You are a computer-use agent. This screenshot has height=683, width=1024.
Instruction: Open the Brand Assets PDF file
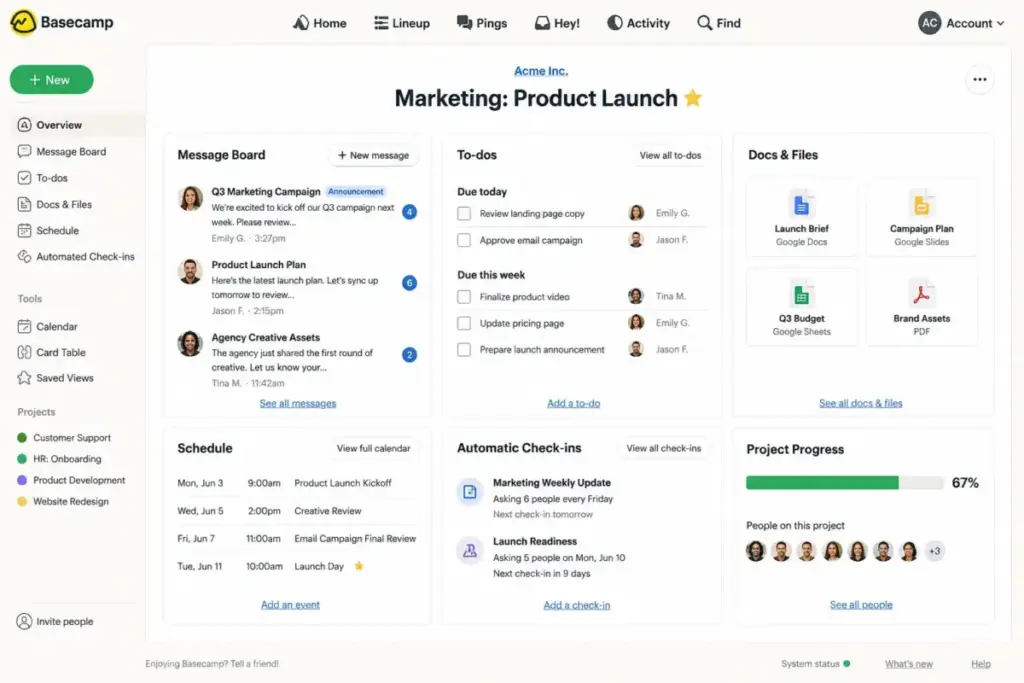click(921, 308)
